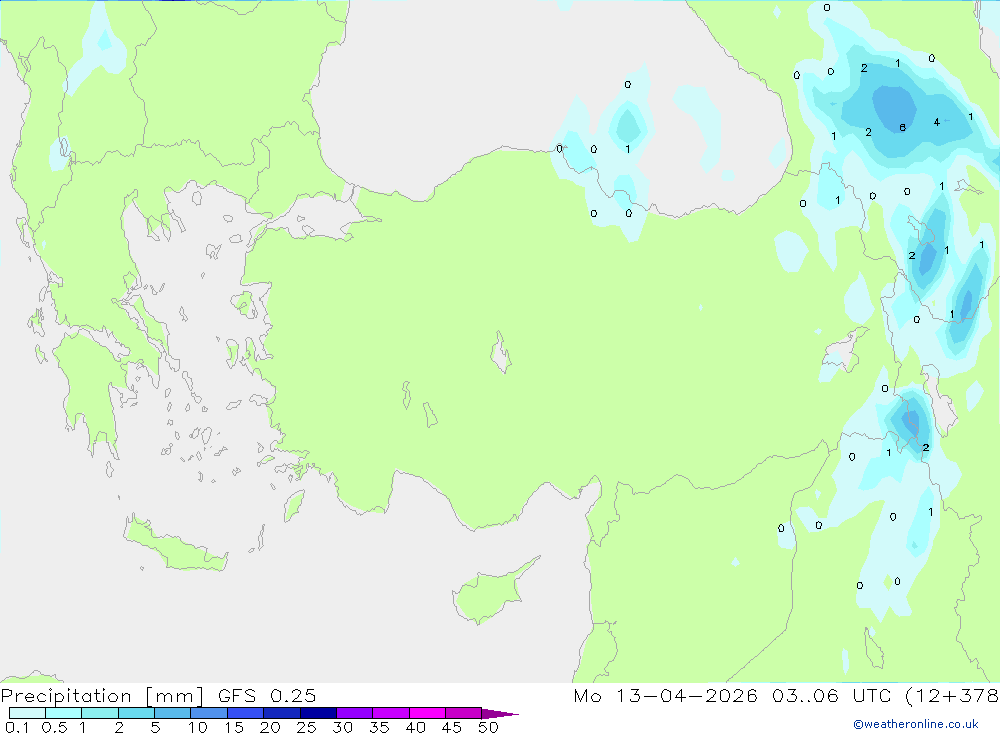Open the weatheronline.co.uk copyright link
The width and height of the screenshot is (1000, 733).
pyautogui.click(x=916, y=724)
